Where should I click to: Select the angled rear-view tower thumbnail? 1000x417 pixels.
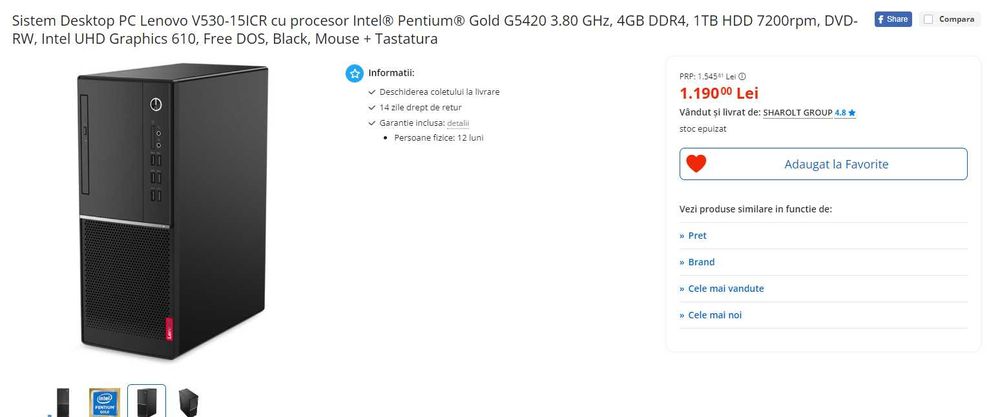[x=188, y=402]
